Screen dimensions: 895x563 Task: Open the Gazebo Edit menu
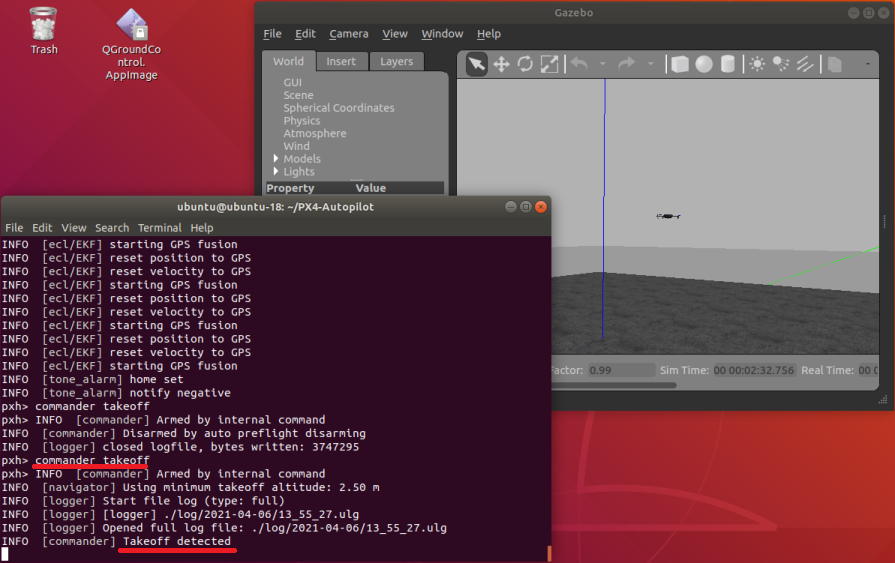point(305,34)
